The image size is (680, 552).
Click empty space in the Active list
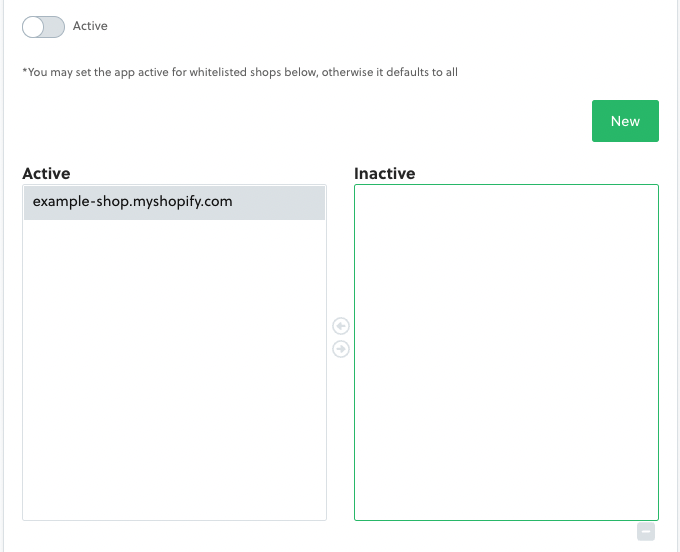[x=174, y=370]
